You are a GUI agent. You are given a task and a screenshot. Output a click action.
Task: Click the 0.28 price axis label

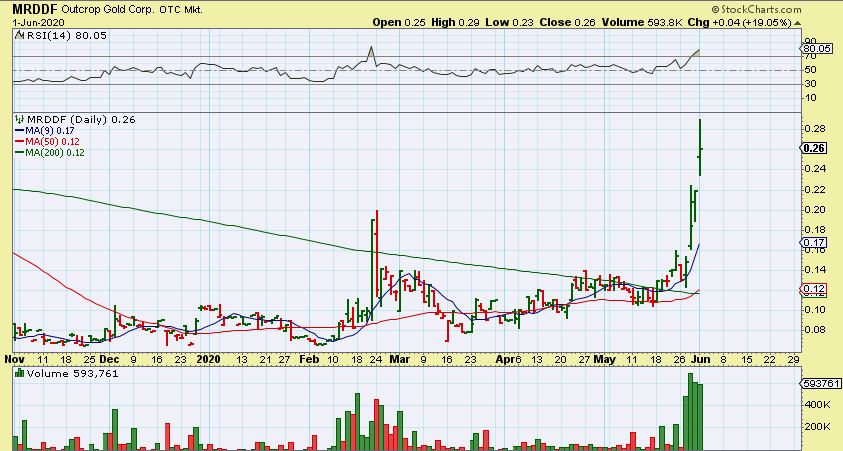coord(815,129)
